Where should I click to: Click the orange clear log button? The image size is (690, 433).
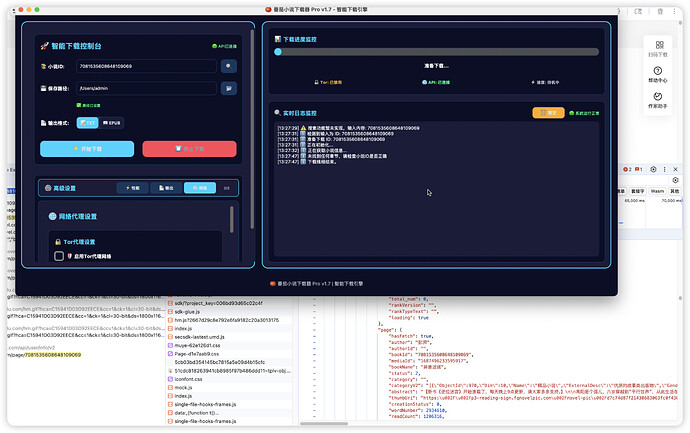click(548, 113)
